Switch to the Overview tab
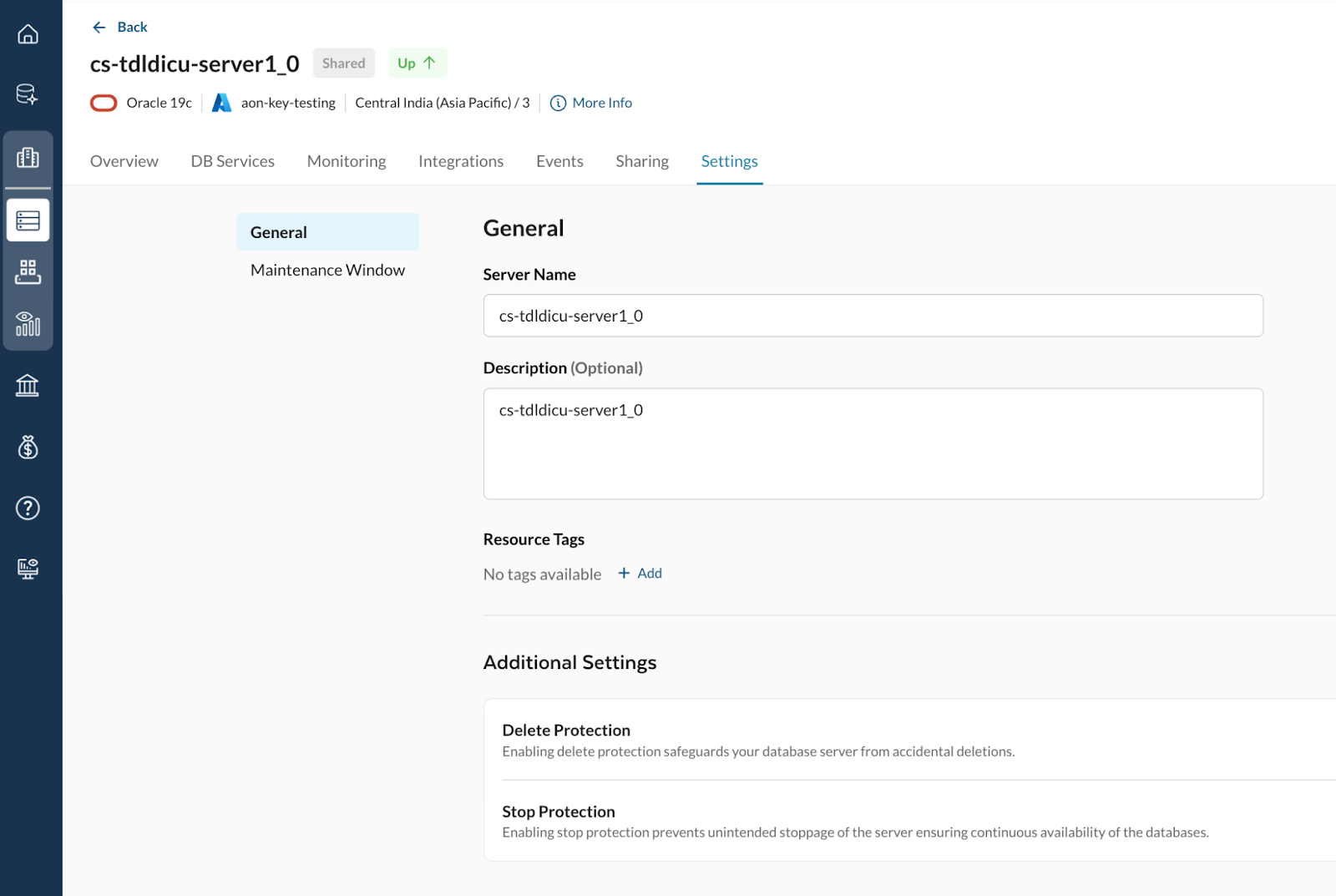The width and height of the screenshot is (1336, 896). coord(124,161)
